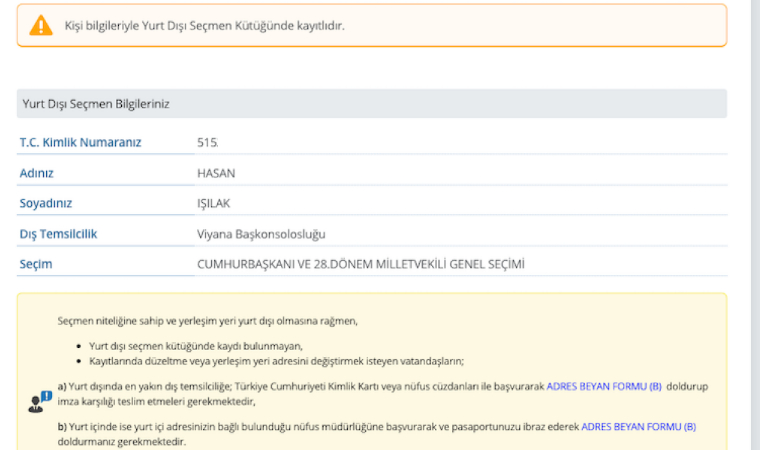Click the vertical scrollbar at the right edge
760x450 pixels.
click(x=755, y=225)
